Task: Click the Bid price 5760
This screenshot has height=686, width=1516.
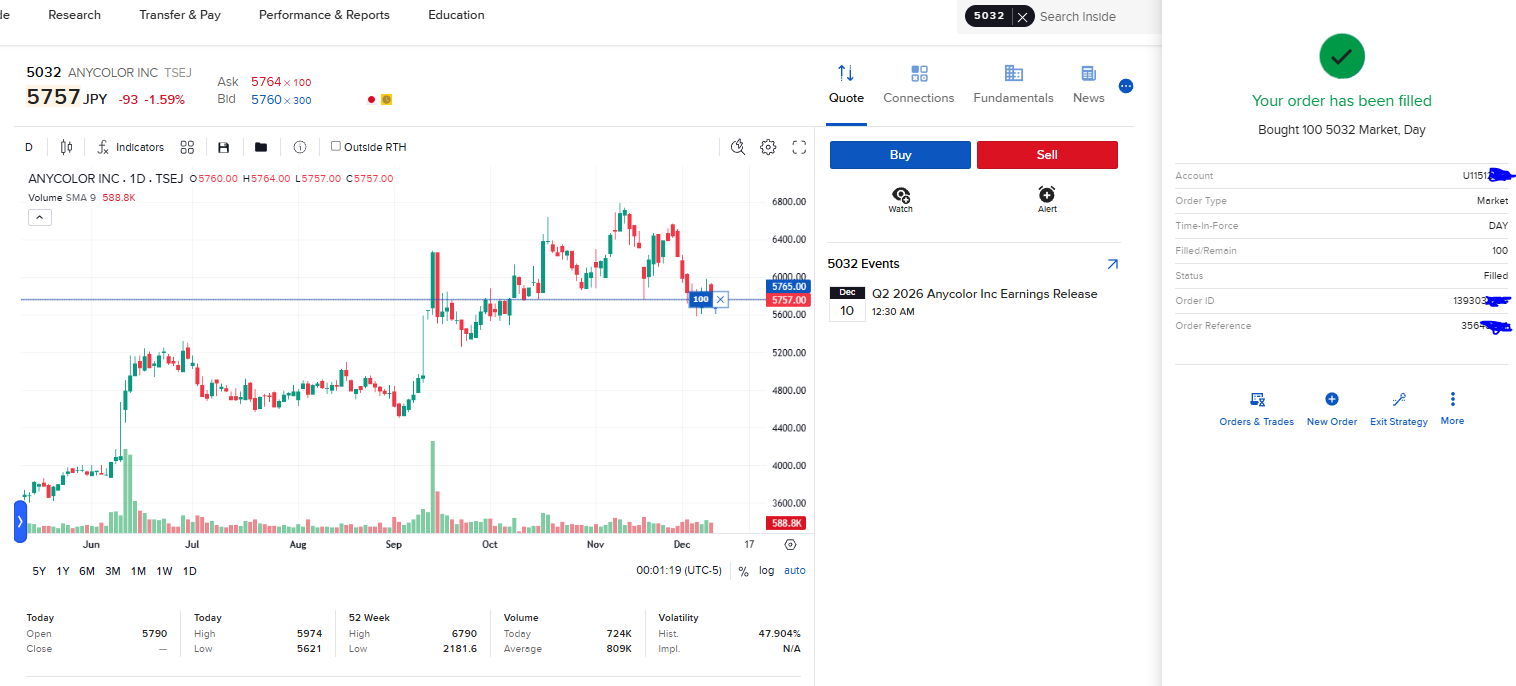Action: pos(266,100)
